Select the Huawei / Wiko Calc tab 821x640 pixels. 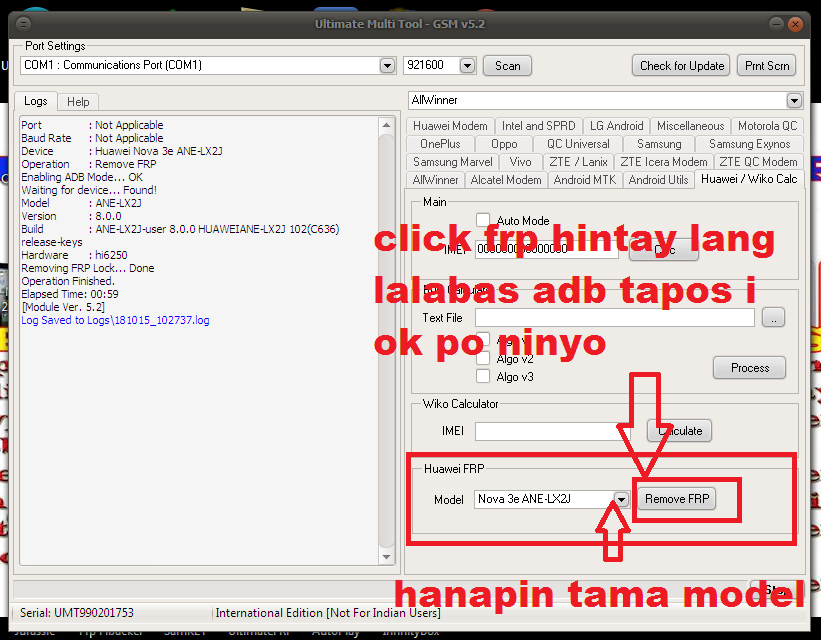point(749,179)
